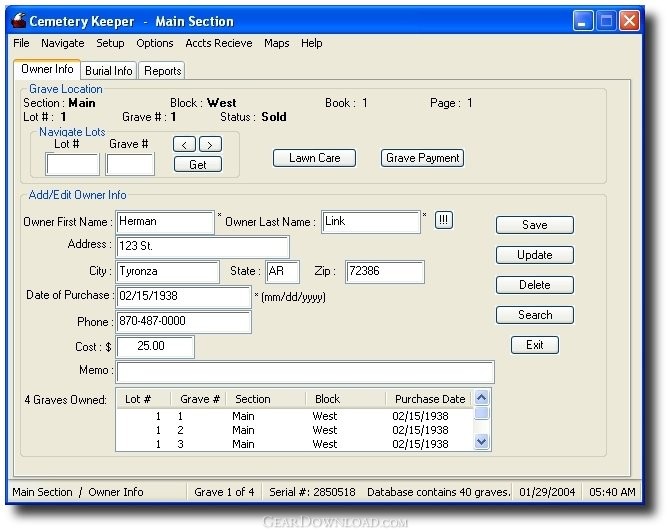Click the Grave # column header in list
The image size is (670, 530).
pos(199,399)
